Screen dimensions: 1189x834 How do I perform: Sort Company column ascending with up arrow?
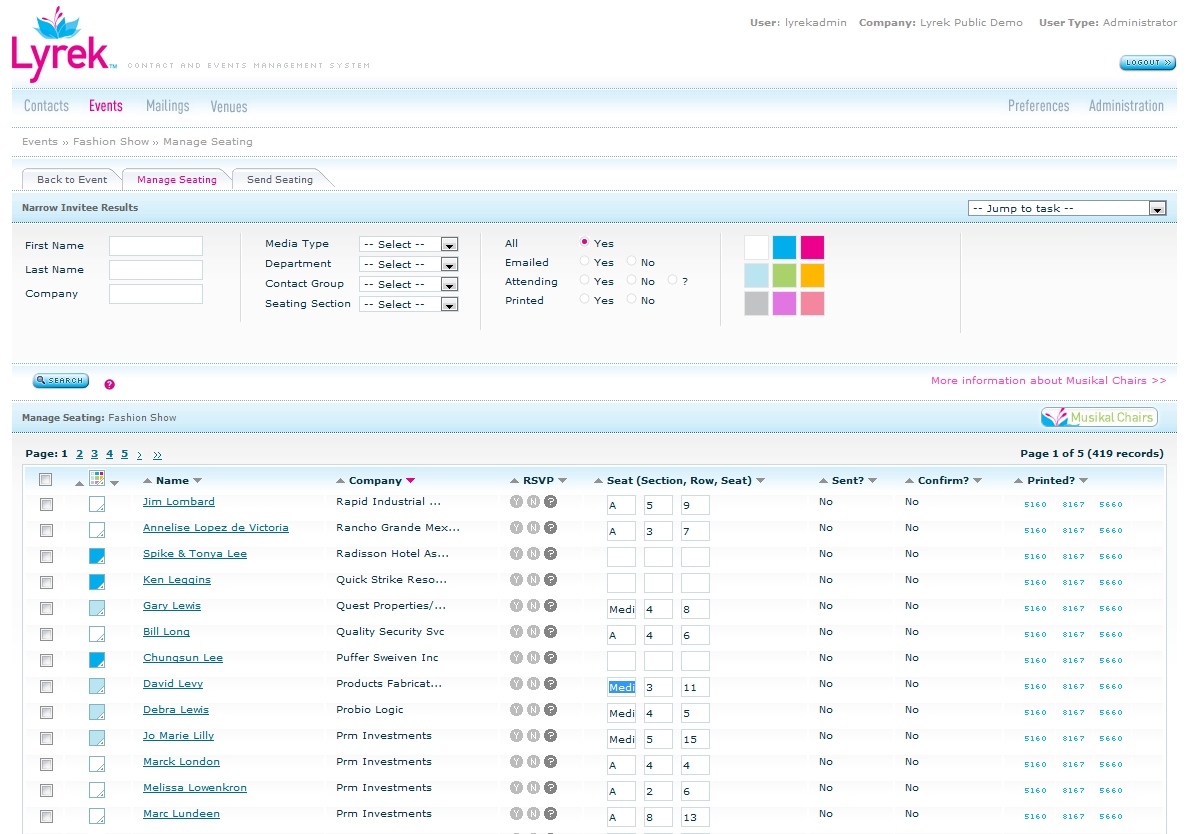click(340, 481)
